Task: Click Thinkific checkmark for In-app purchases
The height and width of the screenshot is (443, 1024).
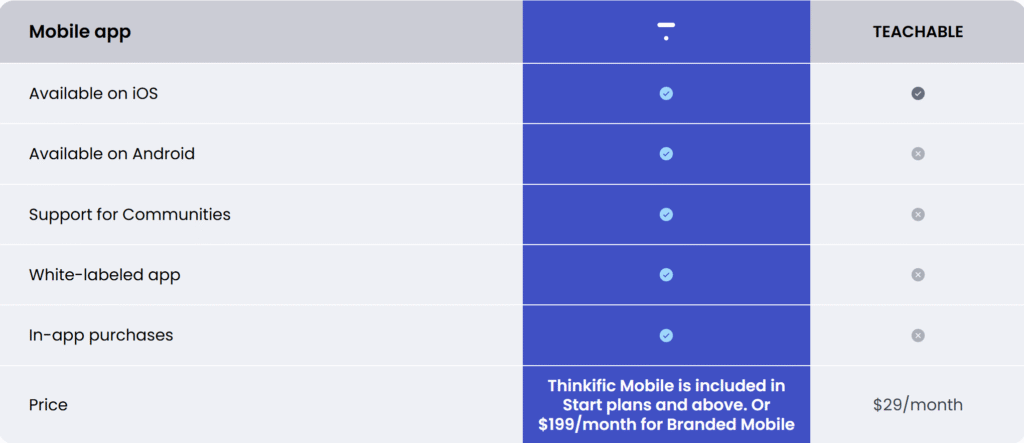Action: pos(666,335)
